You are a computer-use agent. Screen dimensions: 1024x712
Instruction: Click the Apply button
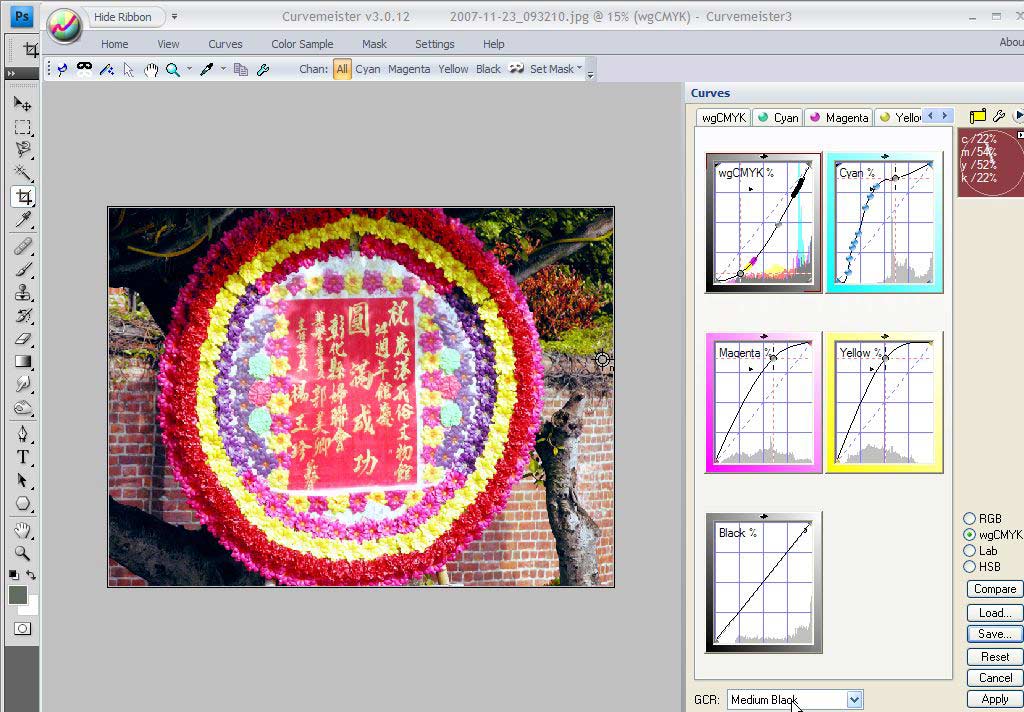[994, 699]
